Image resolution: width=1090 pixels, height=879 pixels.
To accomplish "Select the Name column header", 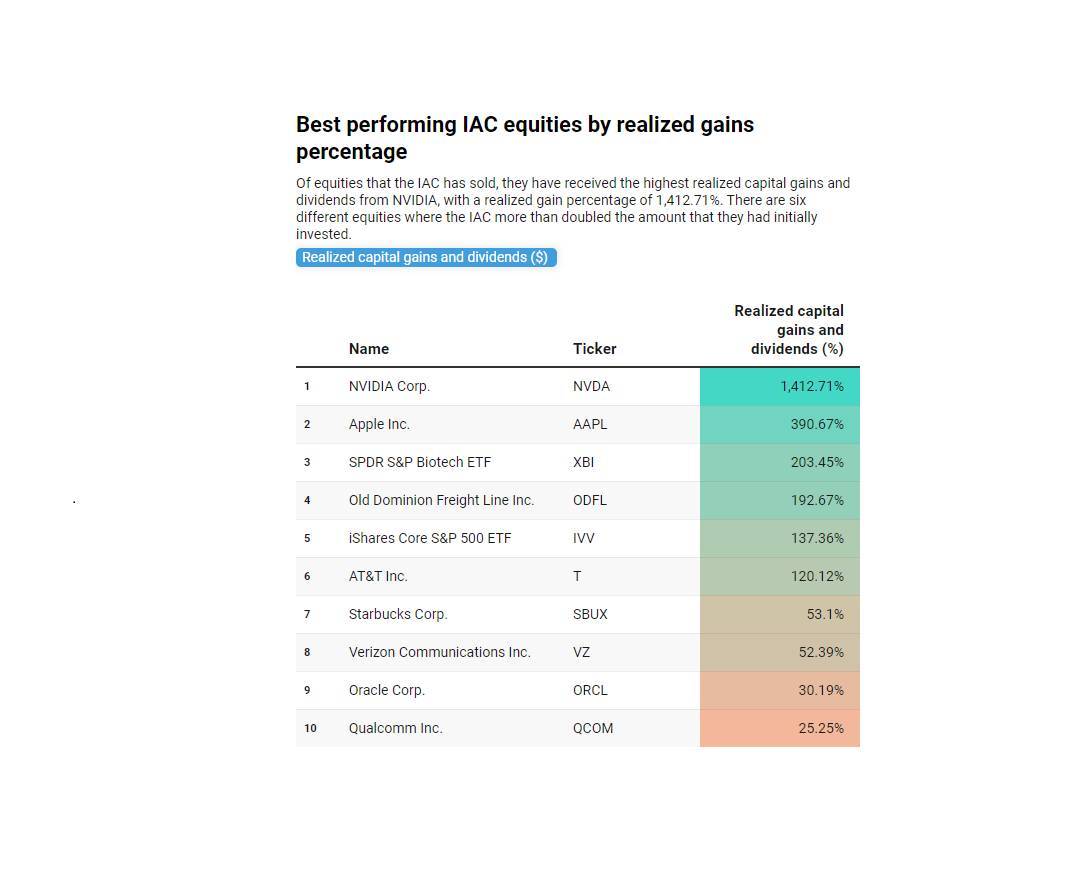I will [x=369, y=349].
